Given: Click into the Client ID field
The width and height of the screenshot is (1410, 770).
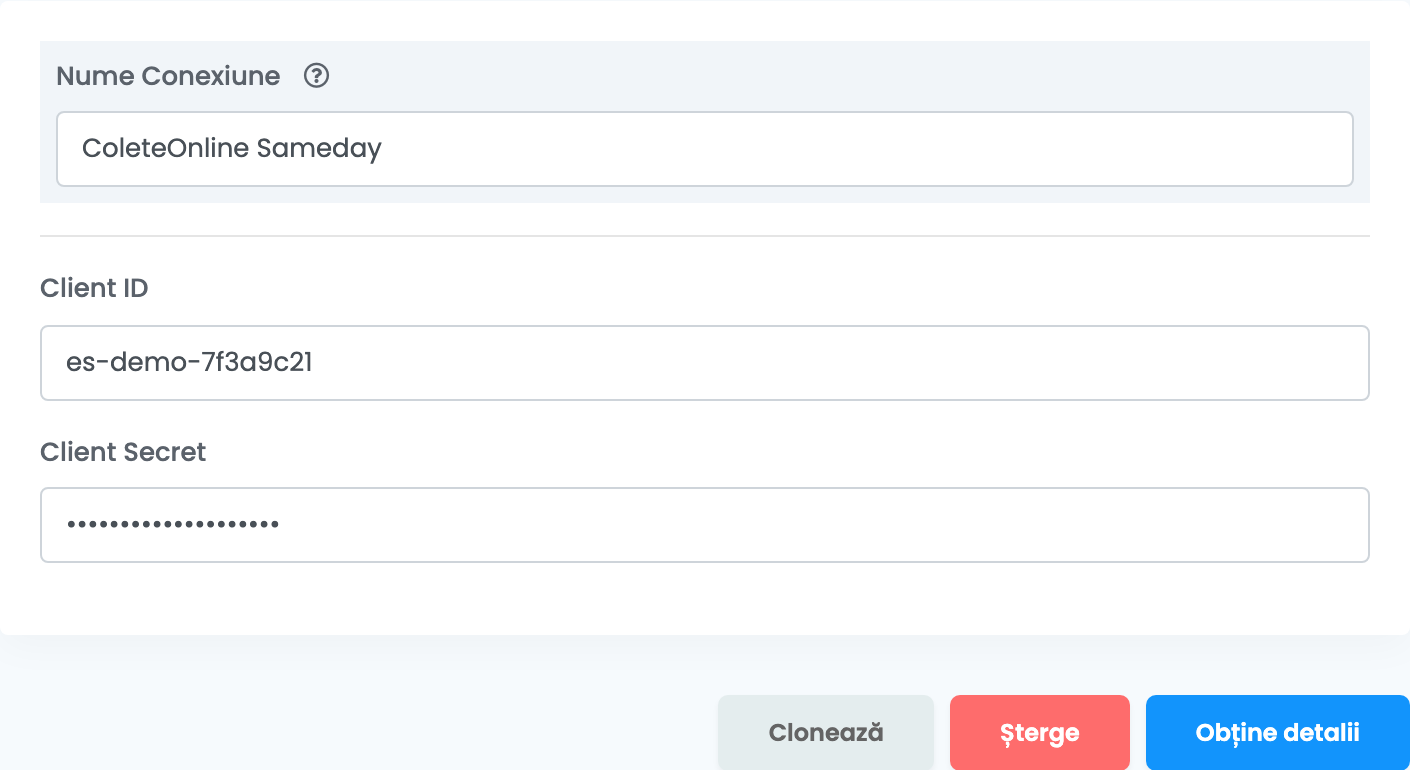Looking at the screenshot, I should tap(705, 363).
